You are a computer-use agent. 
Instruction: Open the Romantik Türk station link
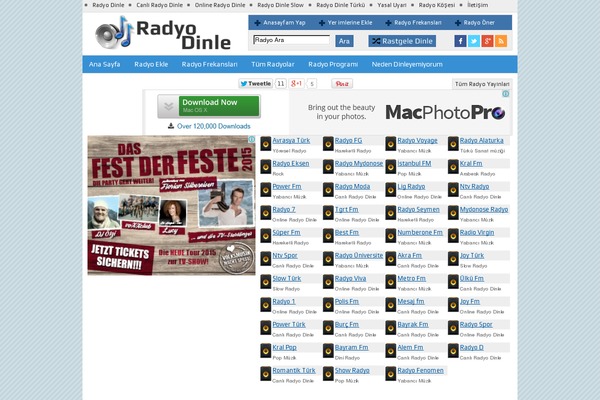294,370
